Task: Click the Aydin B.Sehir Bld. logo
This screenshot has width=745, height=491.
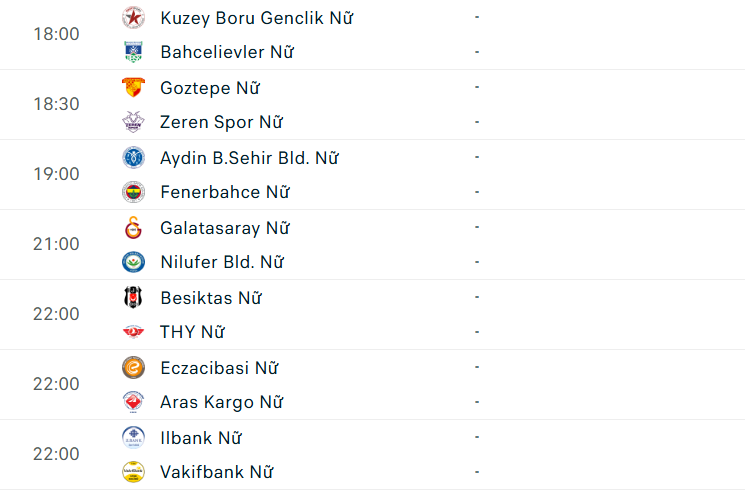Action: [x=133, y=157]
